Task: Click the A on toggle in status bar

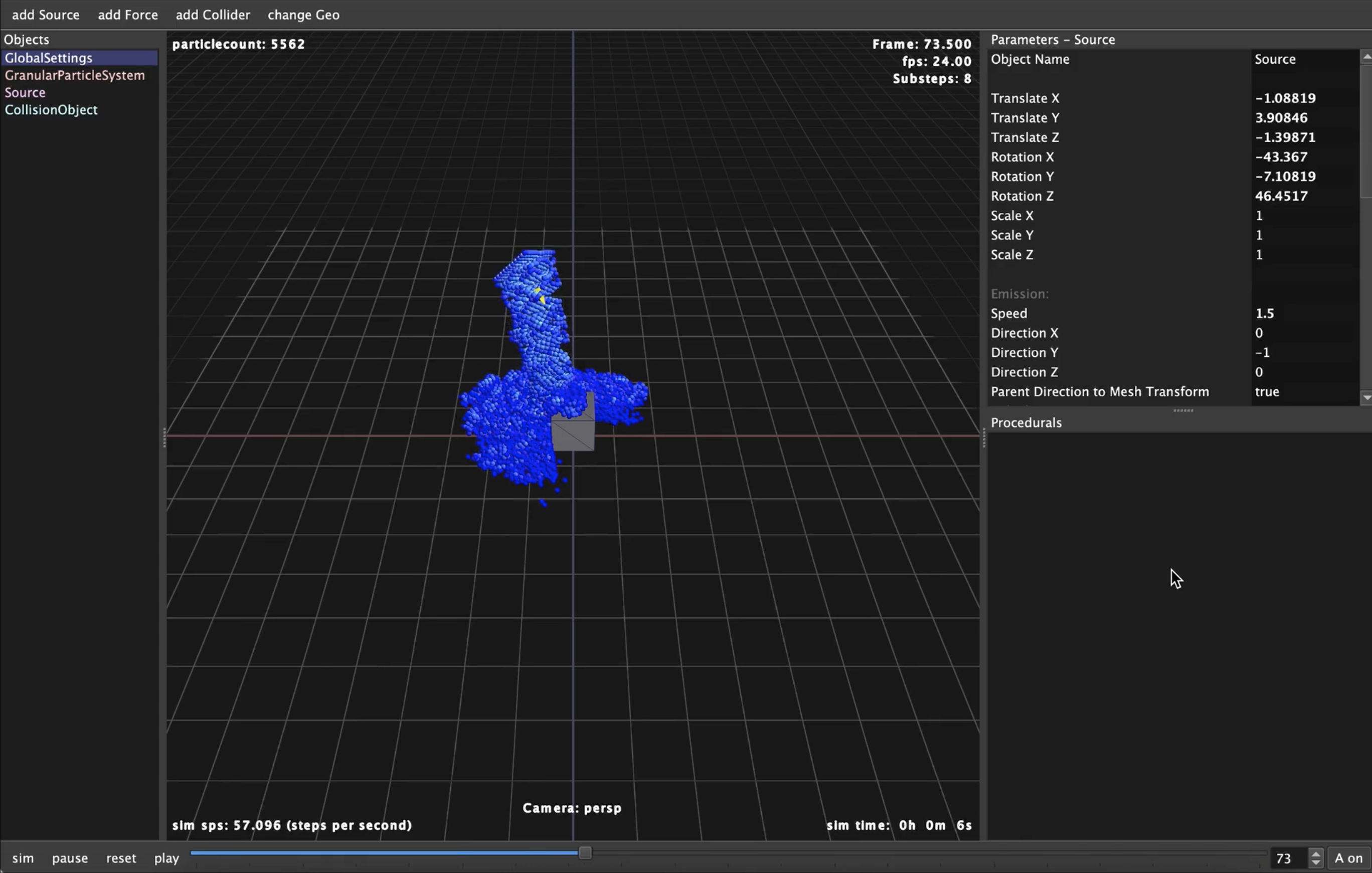Action: click(1348, 857)
